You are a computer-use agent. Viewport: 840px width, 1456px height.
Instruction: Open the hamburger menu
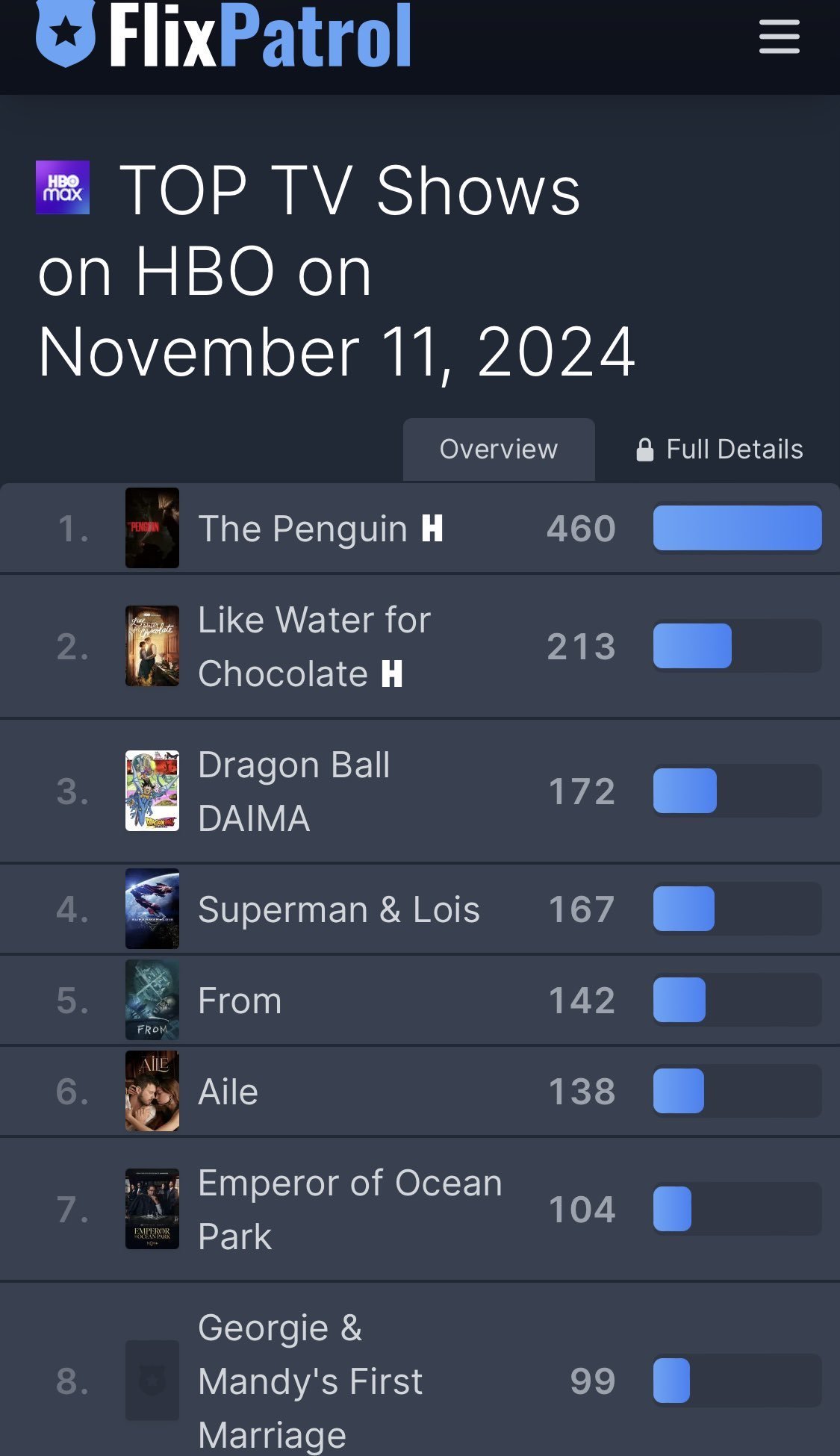point(779,37)
